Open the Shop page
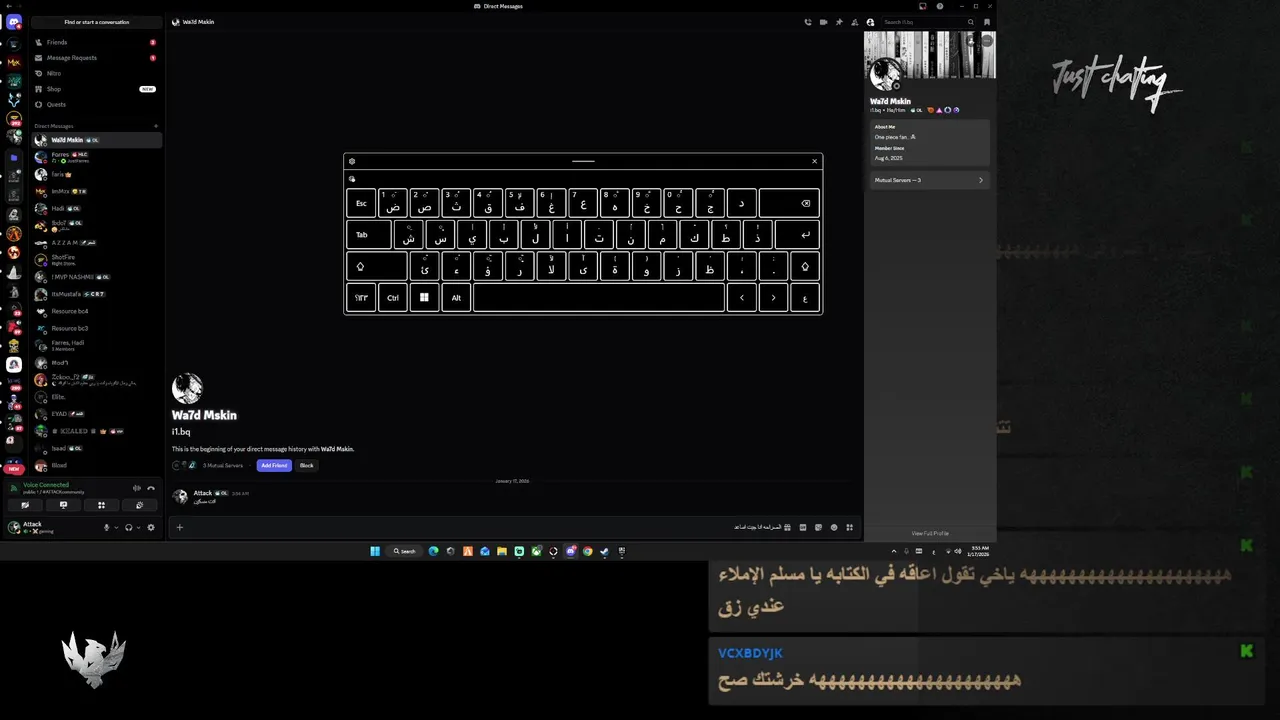1280x720 pixels. pyautogui.click(x=96, y=89)
